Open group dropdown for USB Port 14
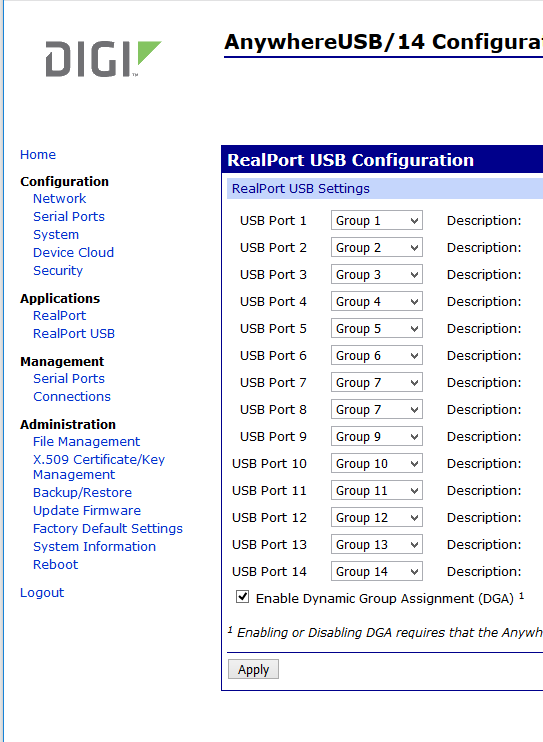543x742 pixels. (x=377, y=571)
